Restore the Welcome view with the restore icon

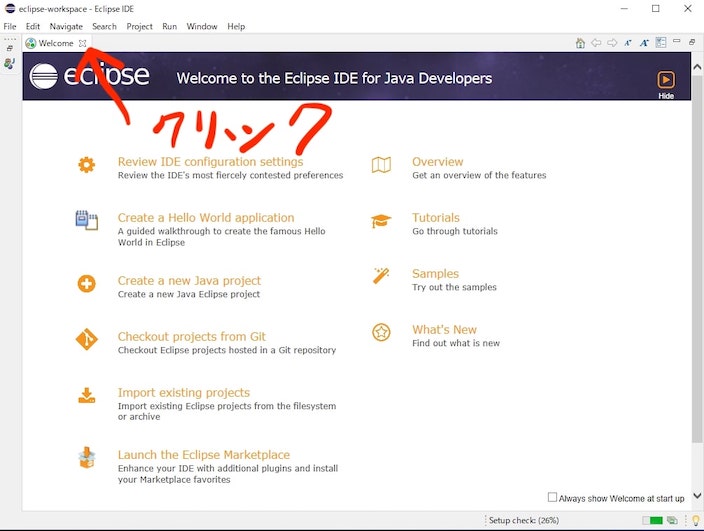692,42
